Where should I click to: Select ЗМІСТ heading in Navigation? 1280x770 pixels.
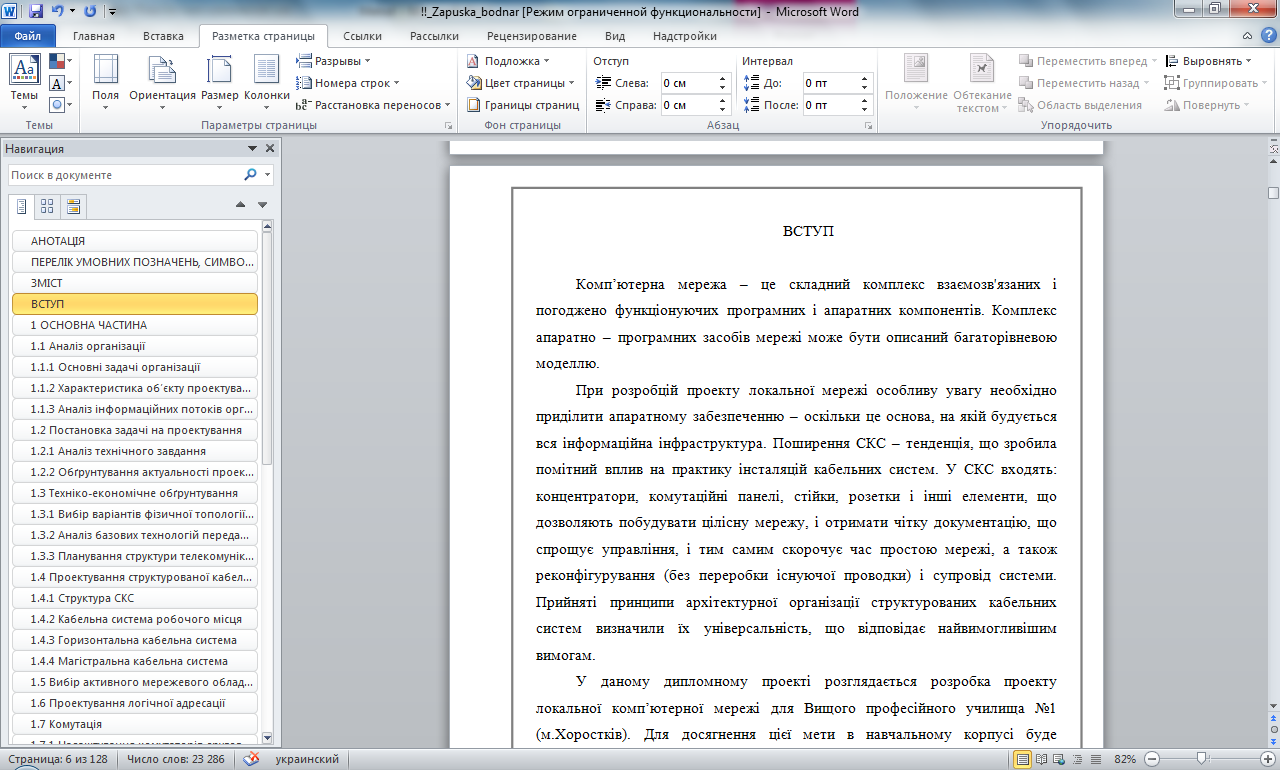tap(135, 283)
